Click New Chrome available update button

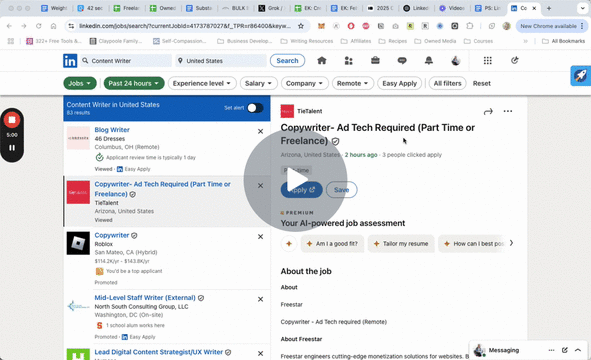tap(551, 26)
